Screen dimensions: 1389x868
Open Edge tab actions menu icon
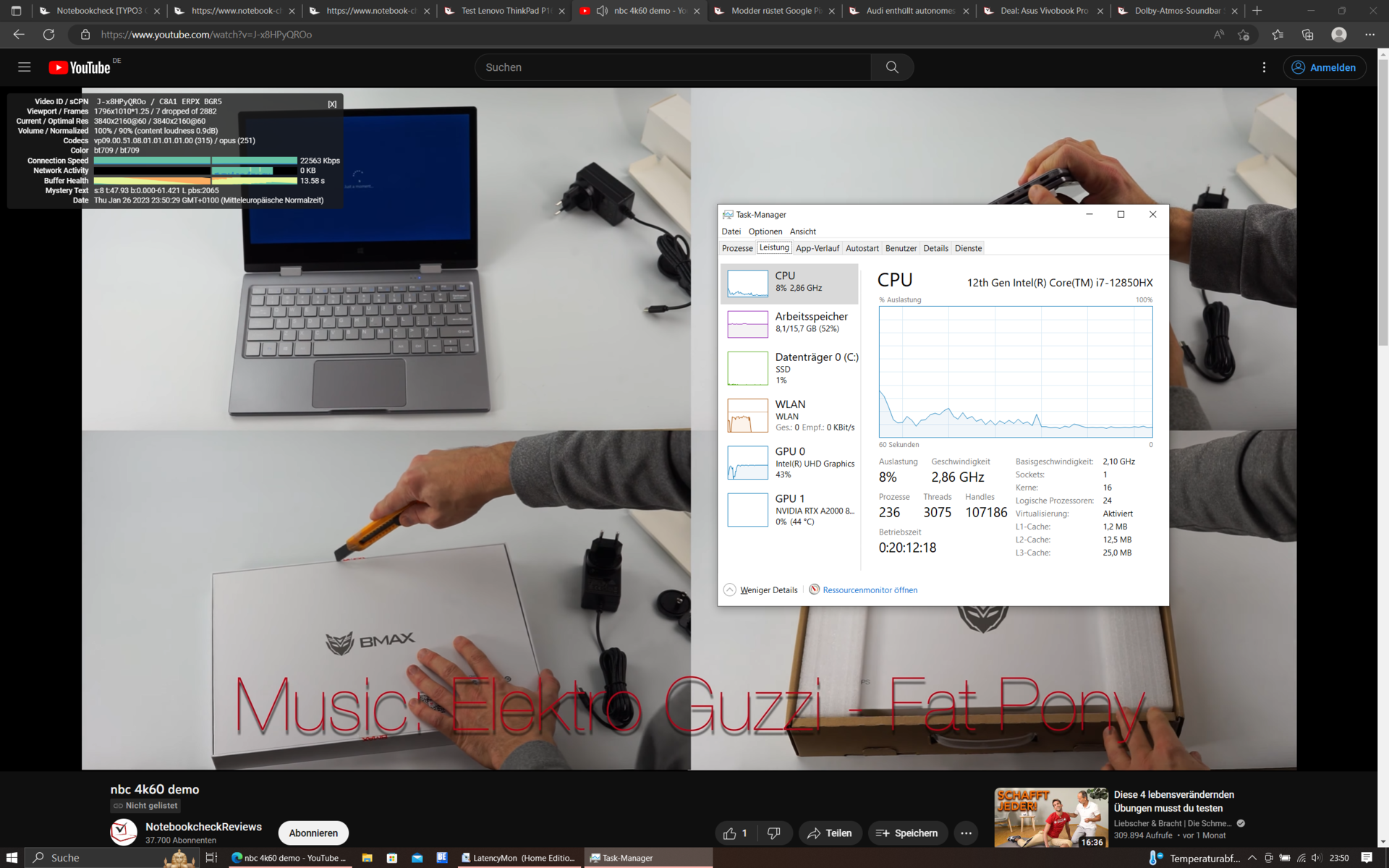(x=16, y=11)
